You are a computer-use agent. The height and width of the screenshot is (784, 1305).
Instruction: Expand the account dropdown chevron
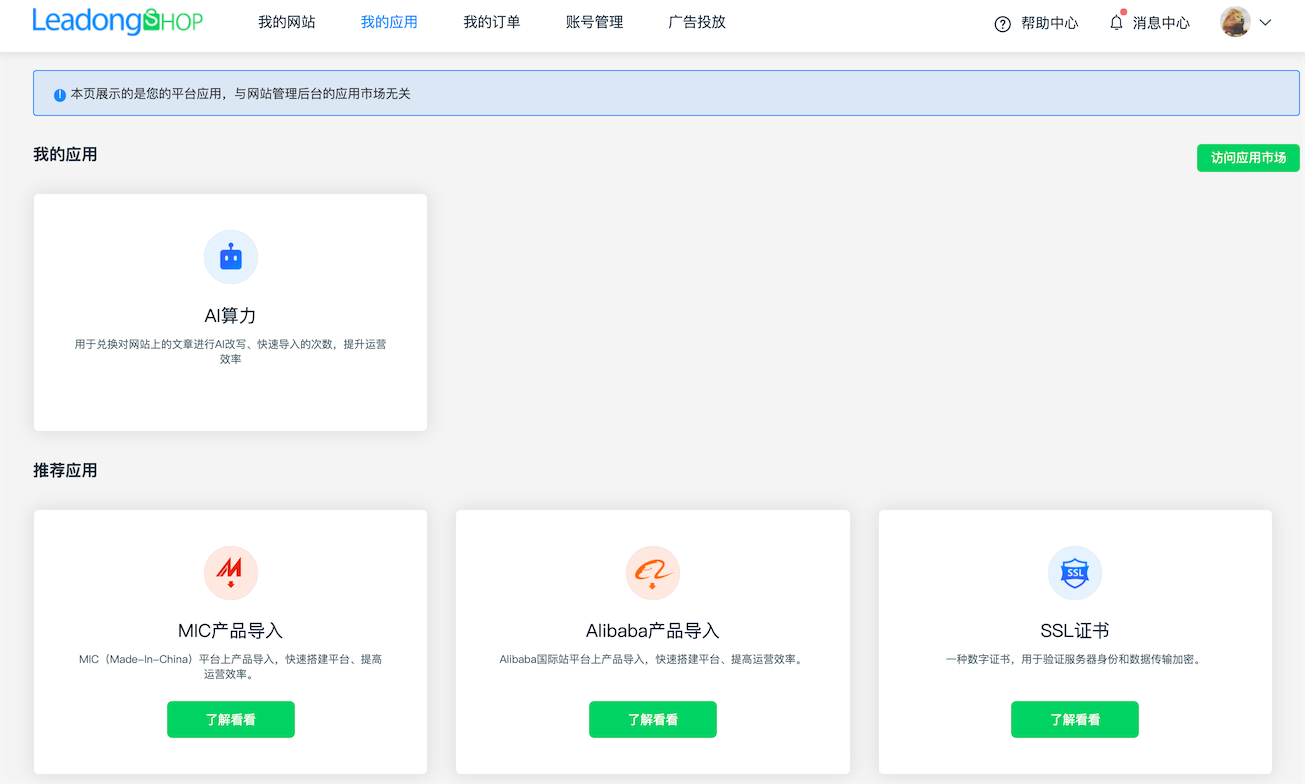(1265, 22)
